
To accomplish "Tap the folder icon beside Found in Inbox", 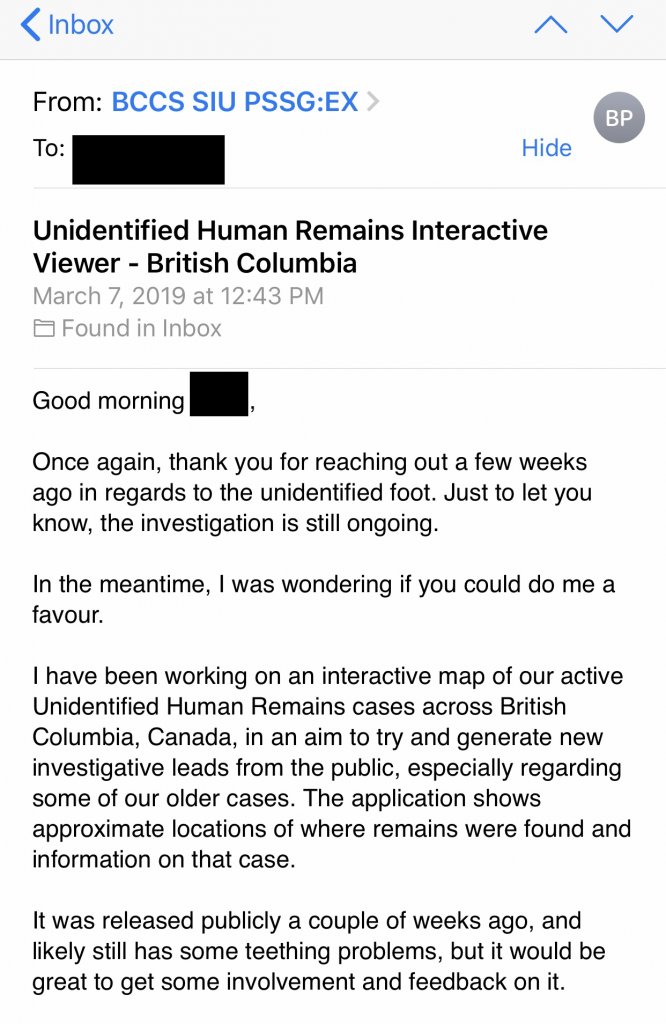I will 43,329.
